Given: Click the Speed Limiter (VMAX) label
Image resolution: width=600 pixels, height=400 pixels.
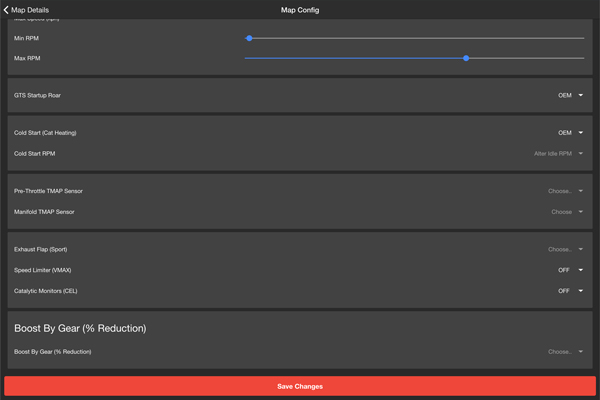Looking at the screenshot, I should [x=42, y=270].
